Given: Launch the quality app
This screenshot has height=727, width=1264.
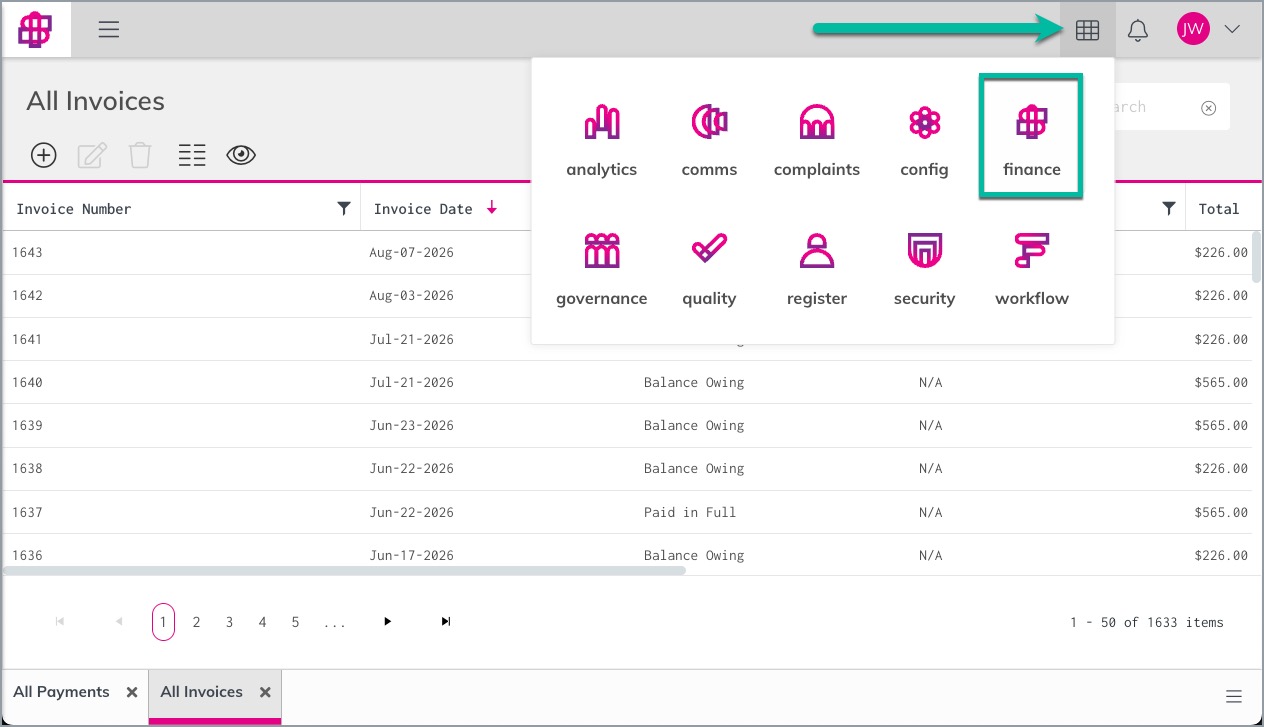Looking at the screenshot, I should [709, 269].
